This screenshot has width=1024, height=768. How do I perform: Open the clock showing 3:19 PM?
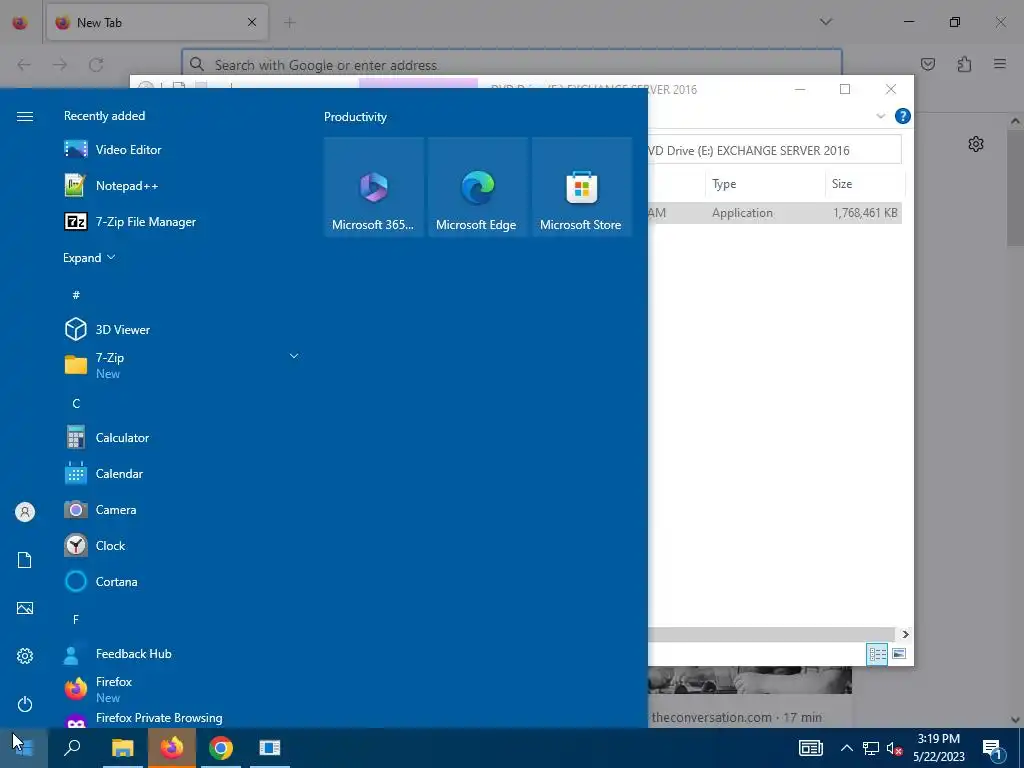click(938, 748)
